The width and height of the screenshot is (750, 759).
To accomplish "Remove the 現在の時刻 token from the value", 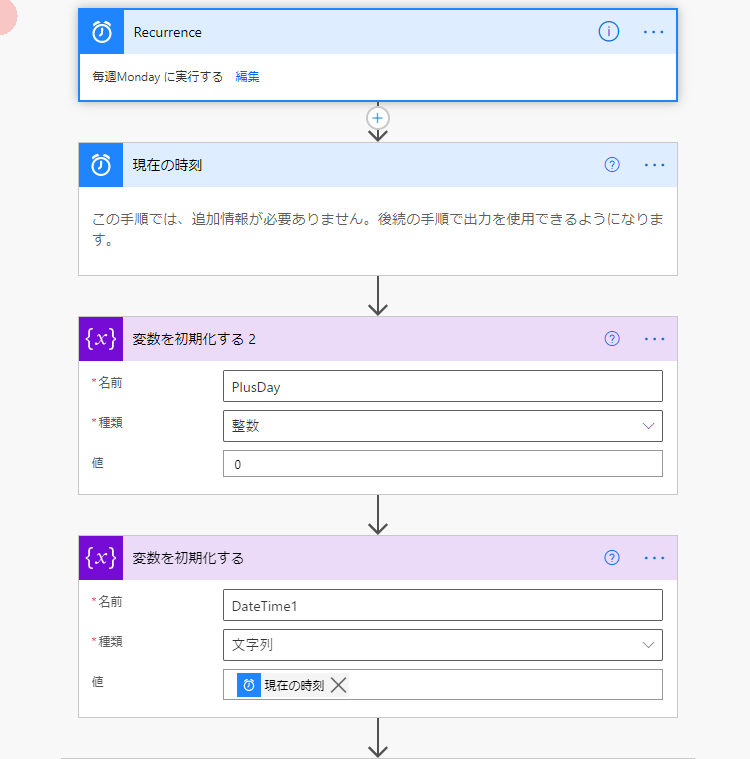I will click(338, 685).
